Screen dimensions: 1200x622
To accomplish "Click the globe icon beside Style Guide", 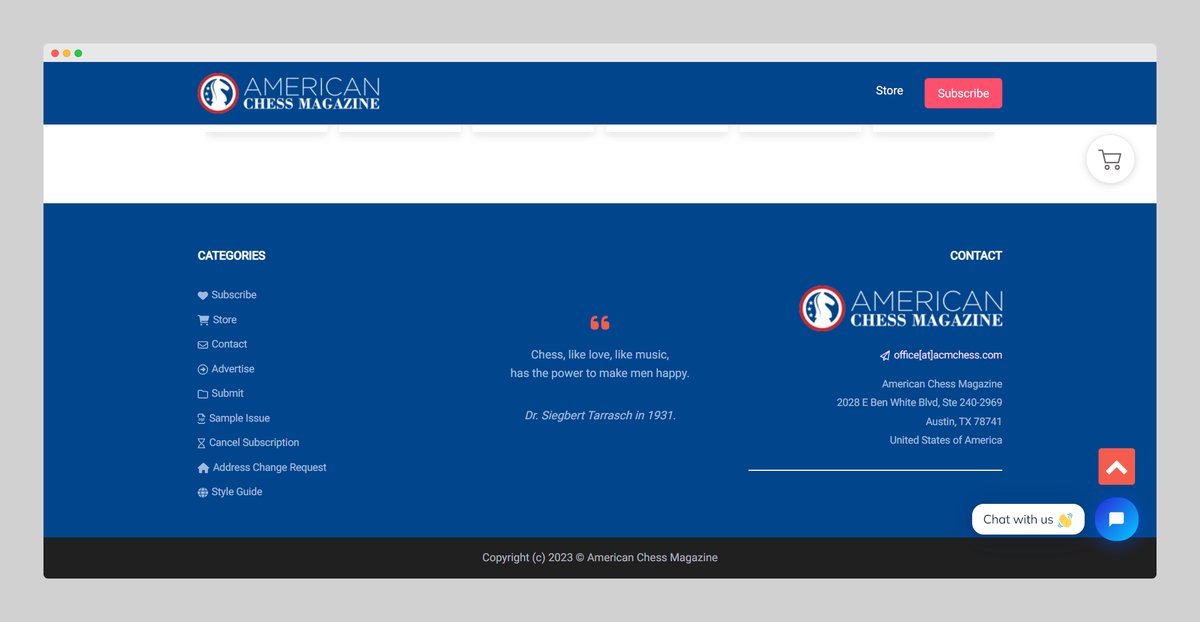I will [x=203, y=493].
